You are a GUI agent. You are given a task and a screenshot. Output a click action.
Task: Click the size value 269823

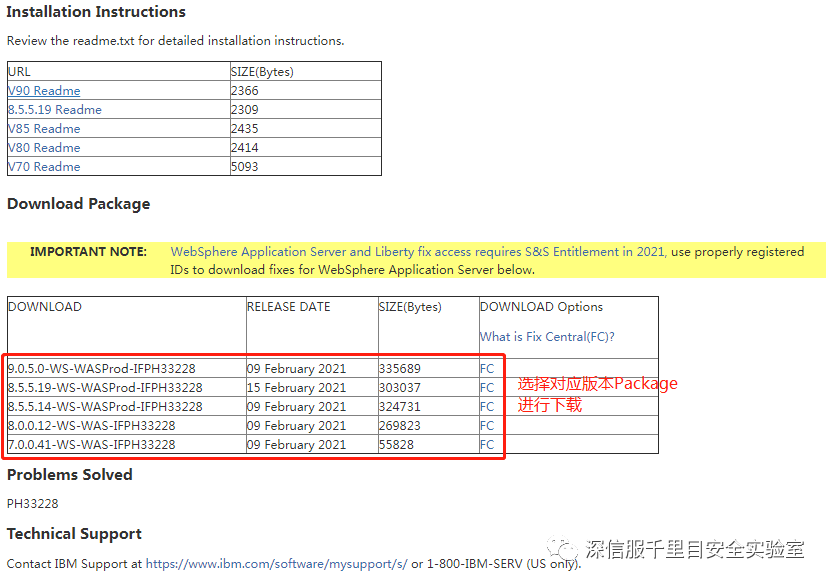(x=400, y=426)
